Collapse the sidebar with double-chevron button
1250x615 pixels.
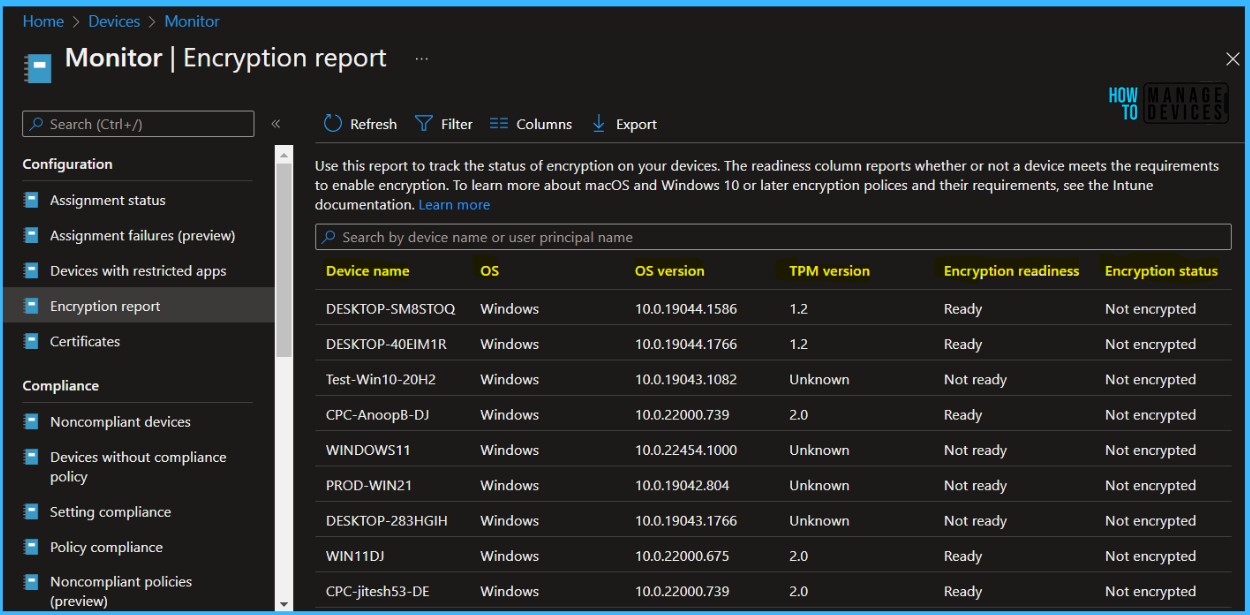[x=275, y=124]
